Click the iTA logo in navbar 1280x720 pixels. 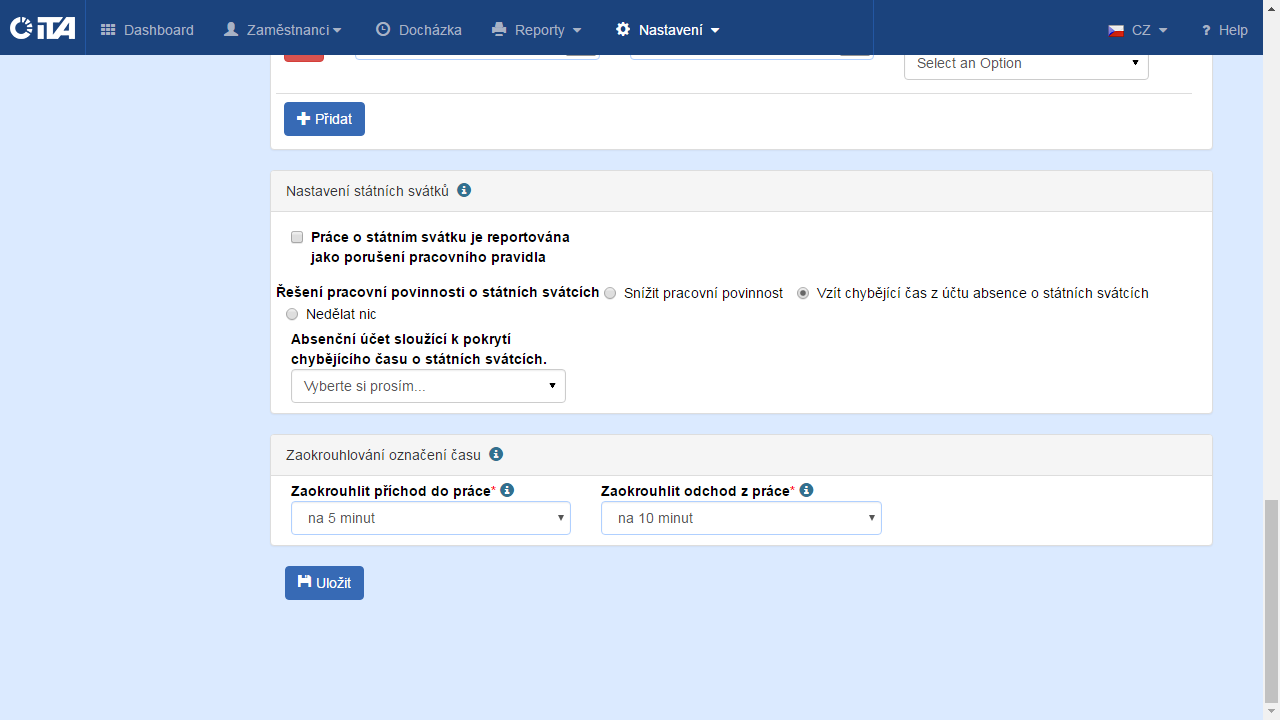[x=42, y=28]
